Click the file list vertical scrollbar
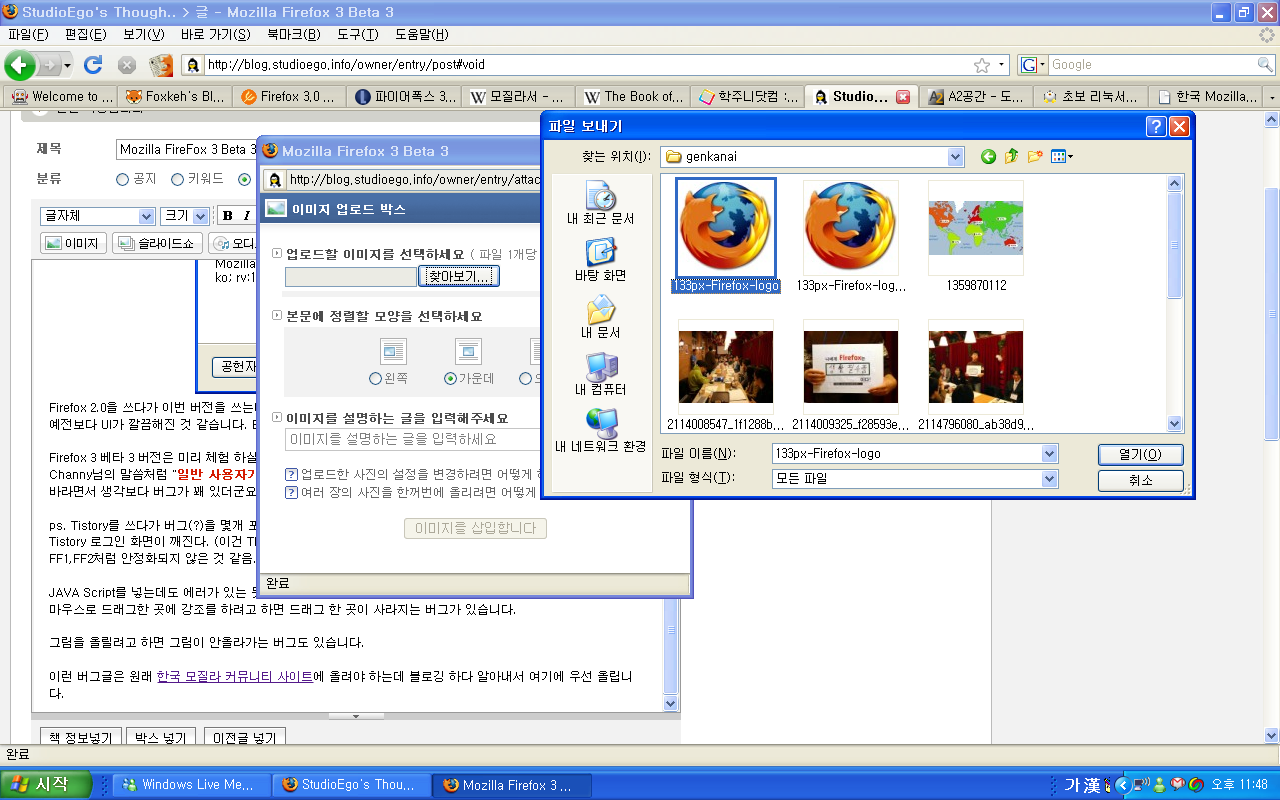This screenshot has width=1280, height=800. click(1175, 304)
